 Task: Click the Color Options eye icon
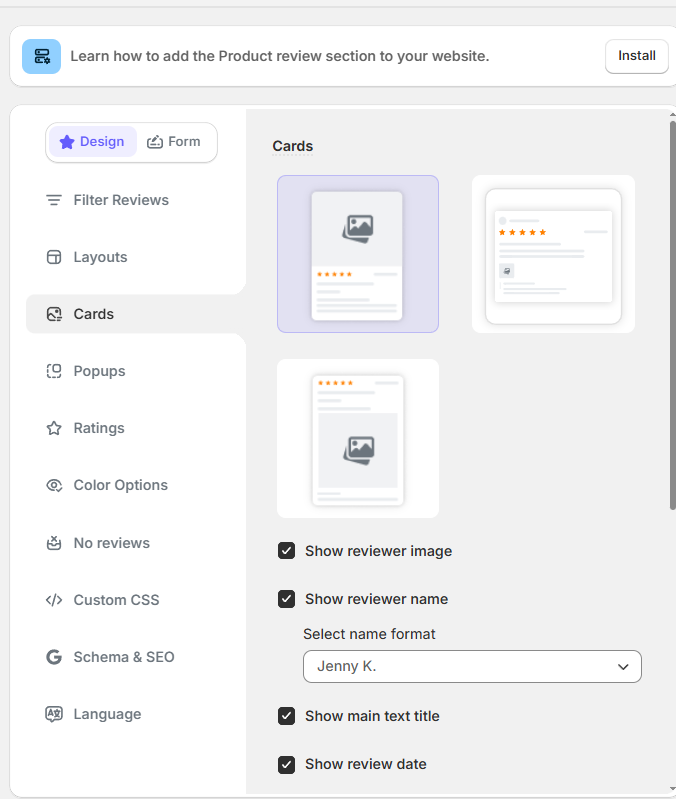point(54,485)
